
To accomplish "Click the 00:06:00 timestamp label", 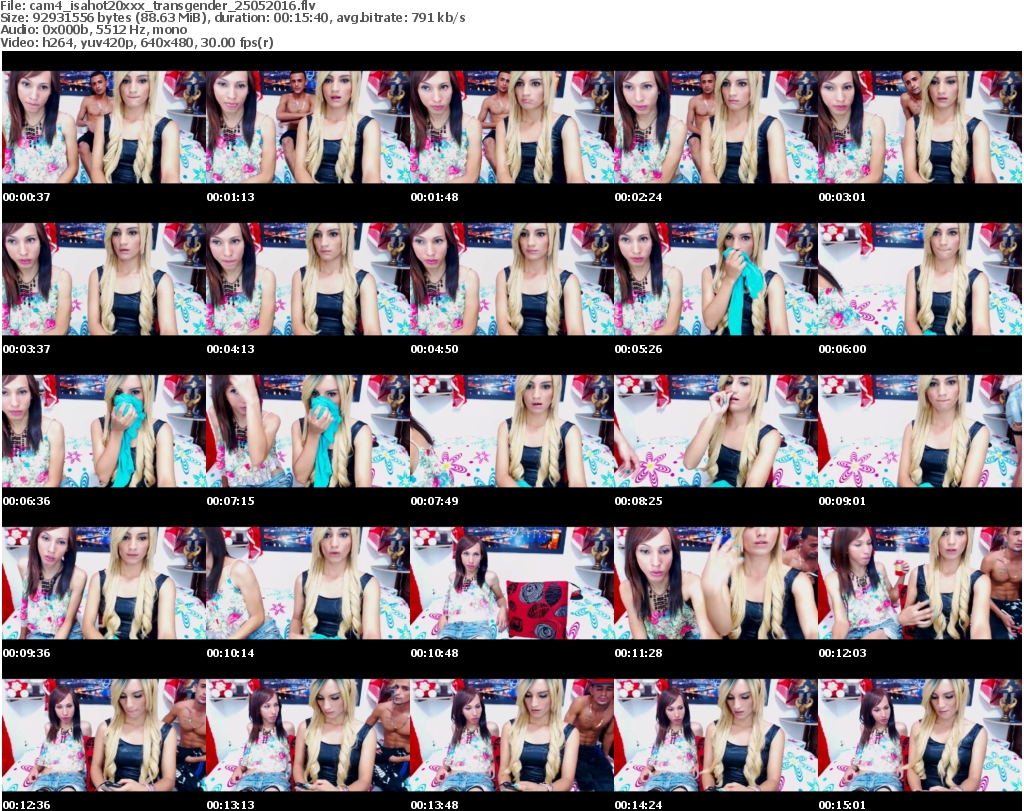I will pos(842,349).
